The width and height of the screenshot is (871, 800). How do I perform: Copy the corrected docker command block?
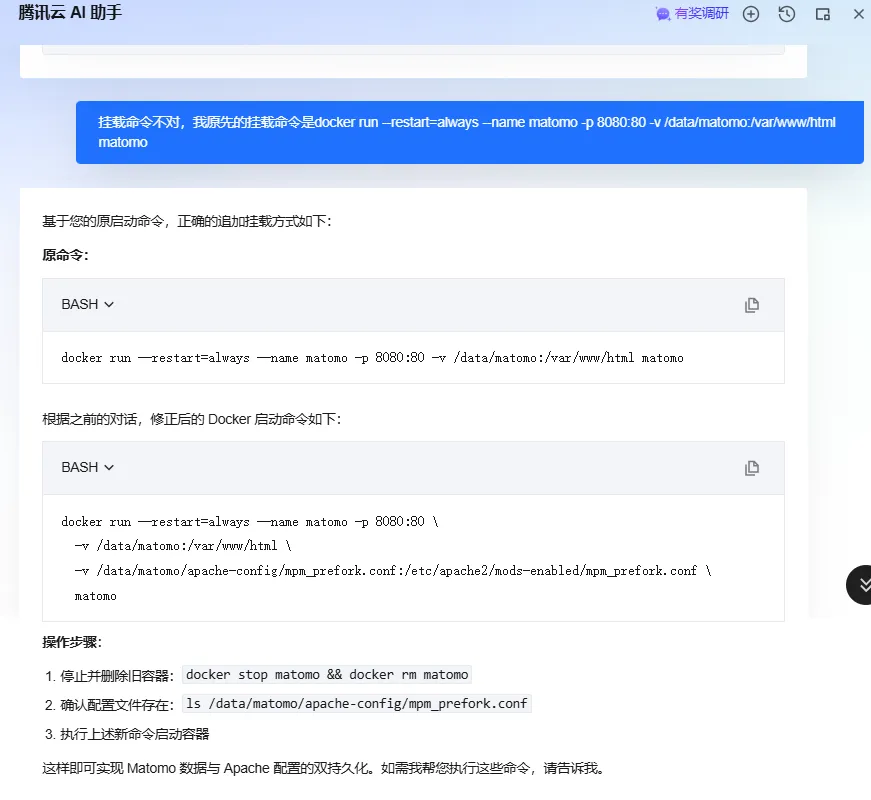pos(752,468)
